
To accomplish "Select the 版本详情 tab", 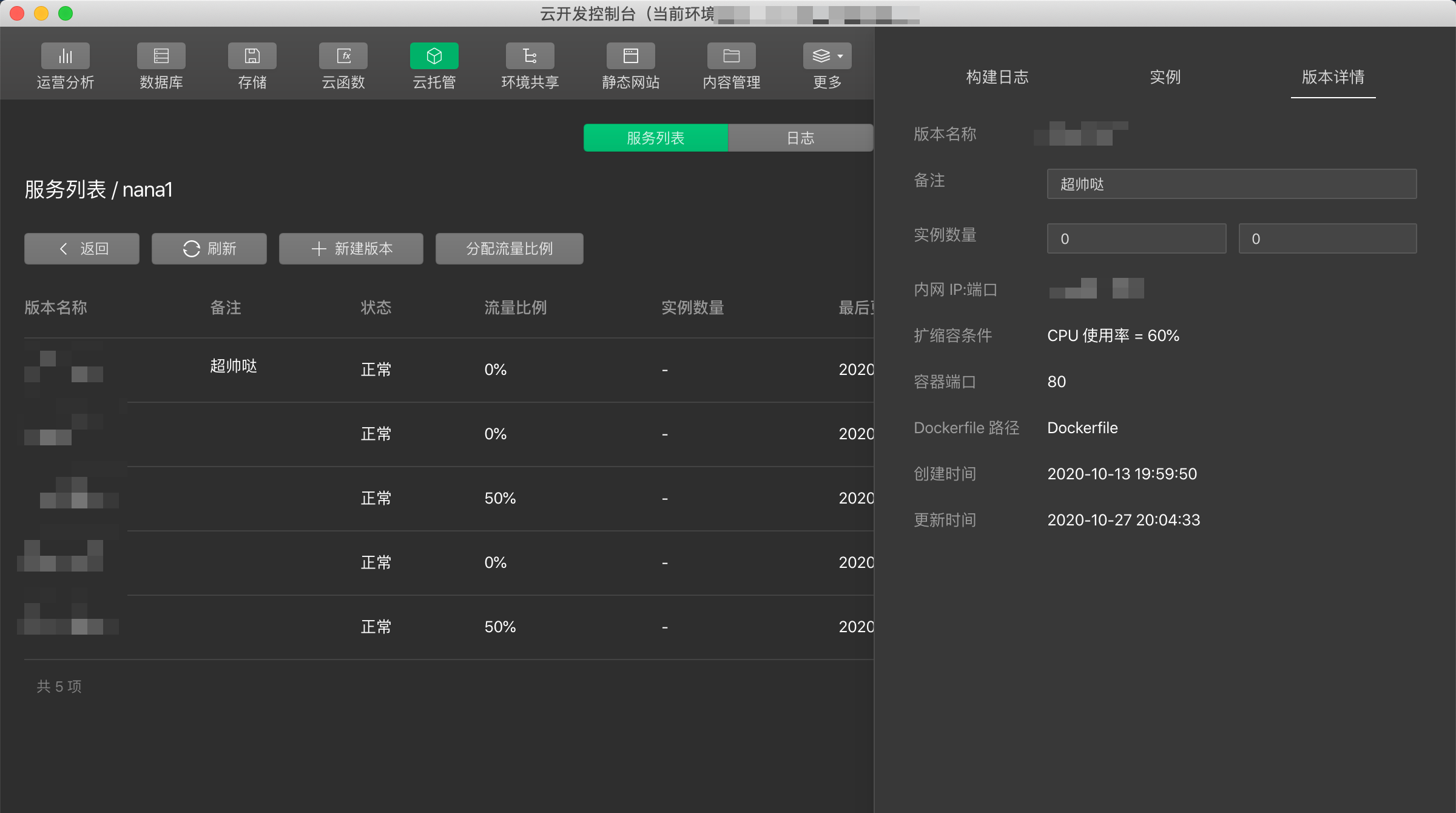I will coord(1333,77).
